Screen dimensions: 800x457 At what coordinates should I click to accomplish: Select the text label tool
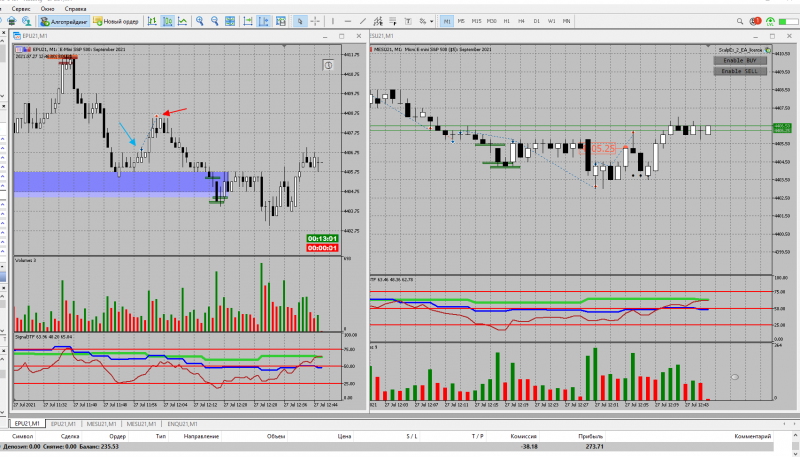tap(408, 21)
